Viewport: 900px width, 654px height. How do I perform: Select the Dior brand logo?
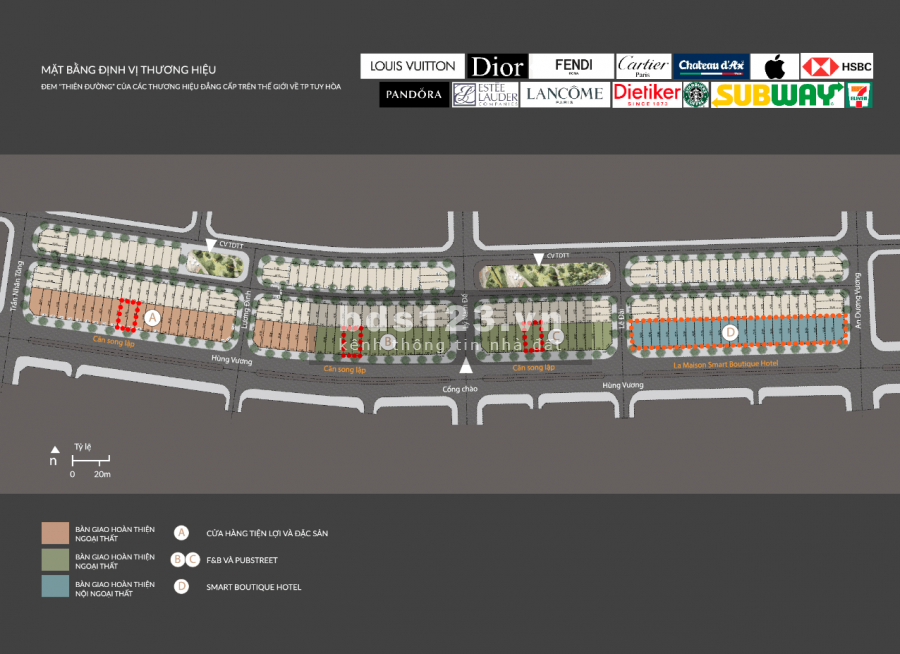497,67
